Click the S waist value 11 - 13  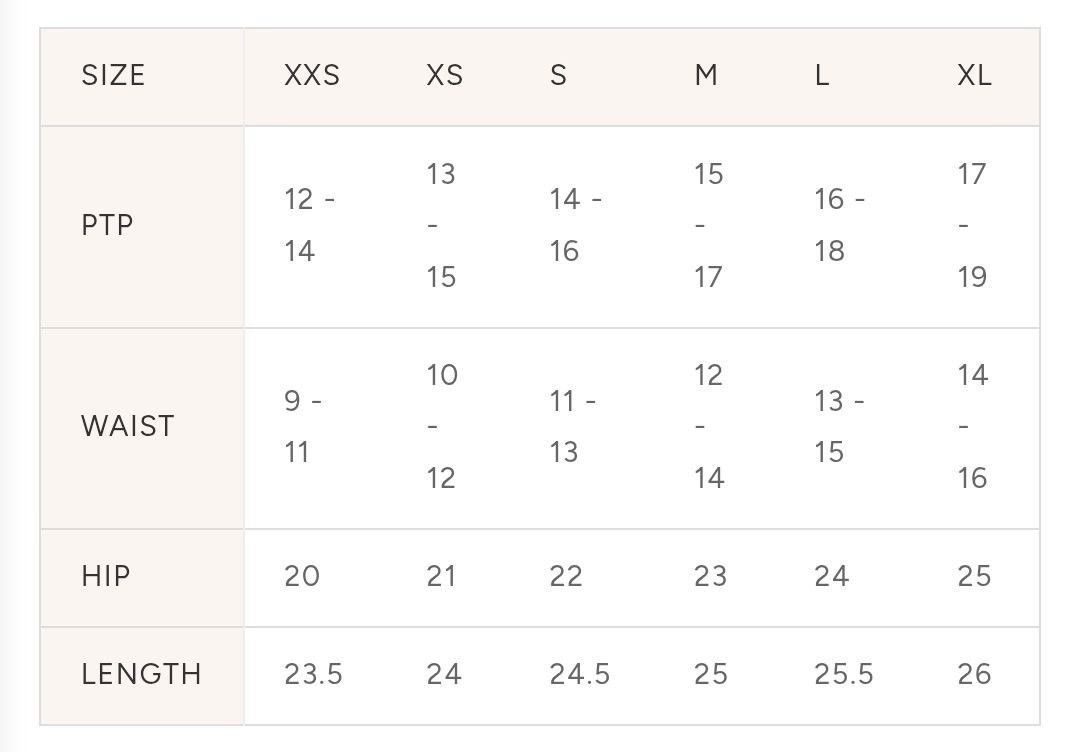[x=572, y=426]
